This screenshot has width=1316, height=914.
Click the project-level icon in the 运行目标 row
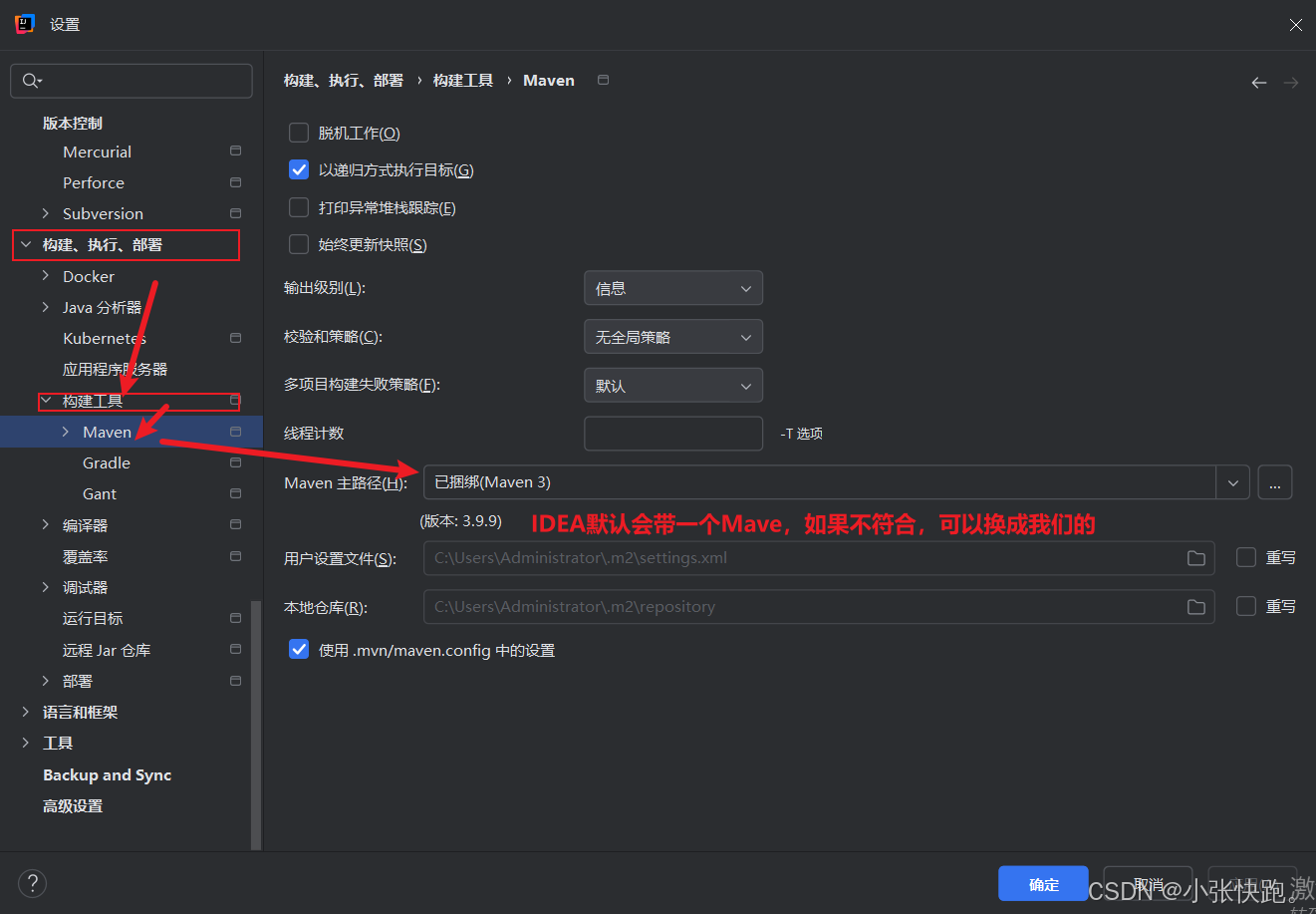click(x=235, y=618)
